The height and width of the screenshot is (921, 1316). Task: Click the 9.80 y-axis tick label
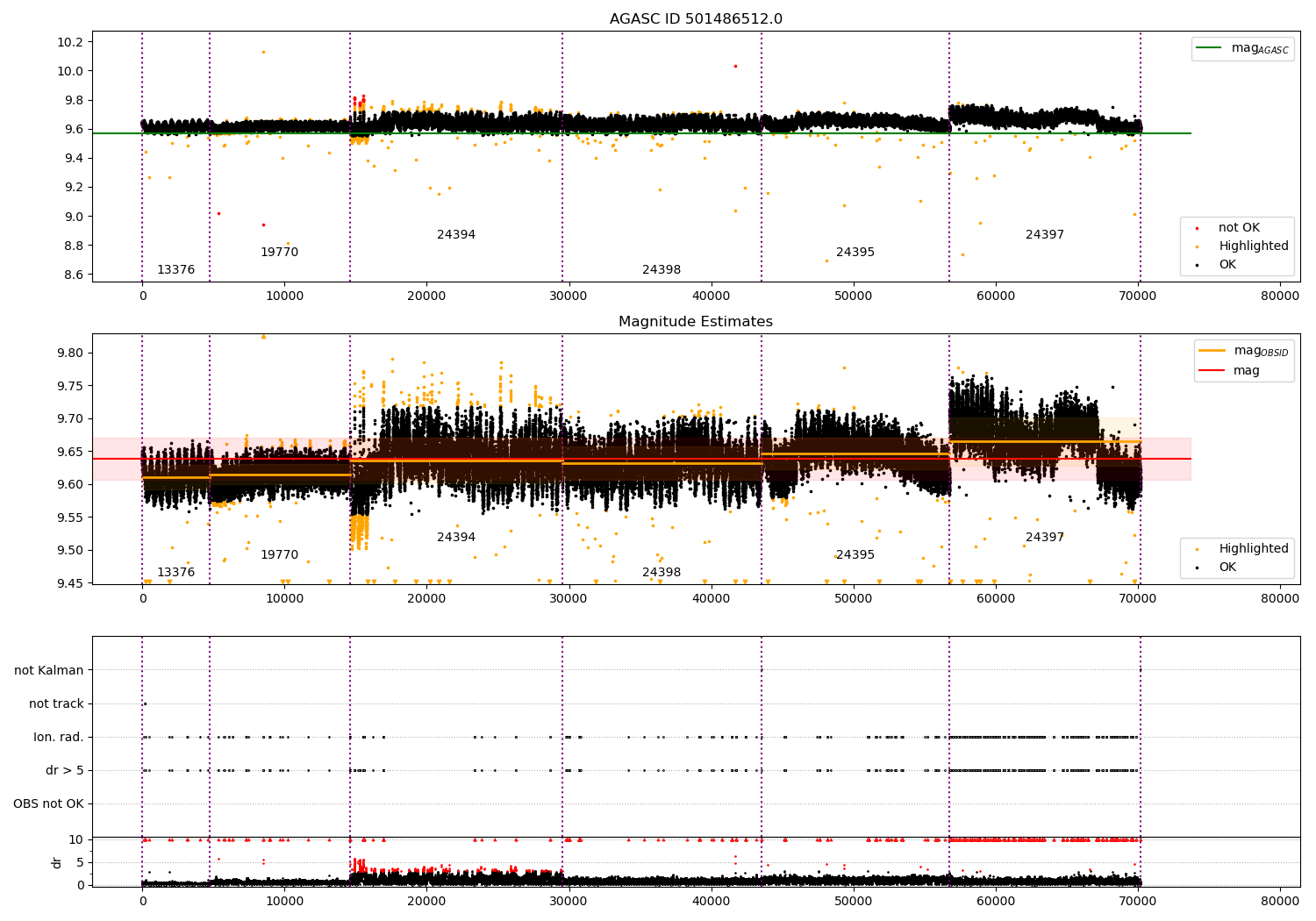[x=71, y=353]
